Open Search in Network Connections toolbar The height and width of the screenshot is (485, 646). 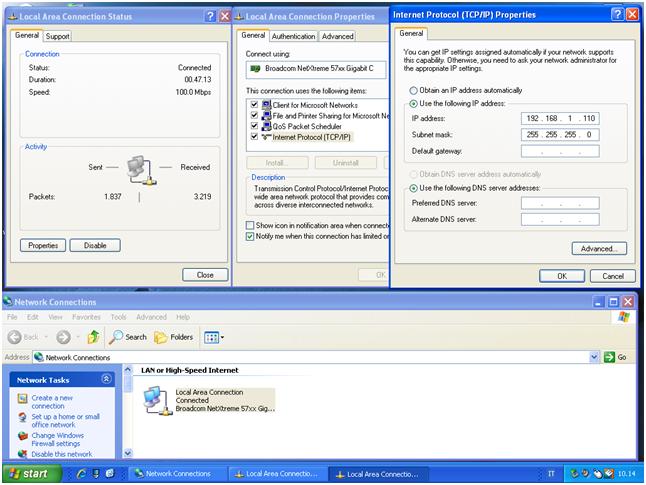coord(128,337)
